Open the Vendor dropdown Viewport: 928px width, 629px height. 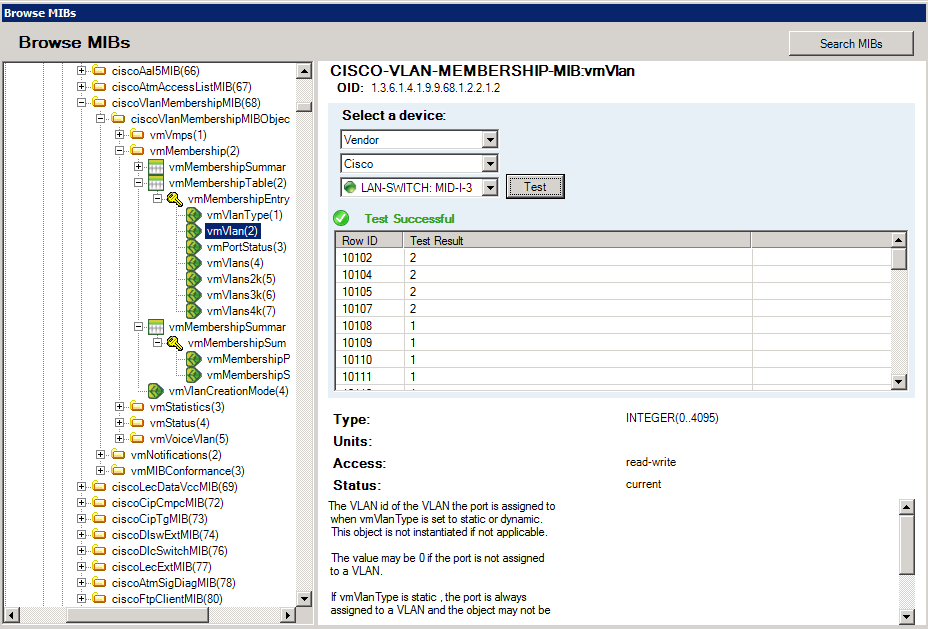click(489, 140)
